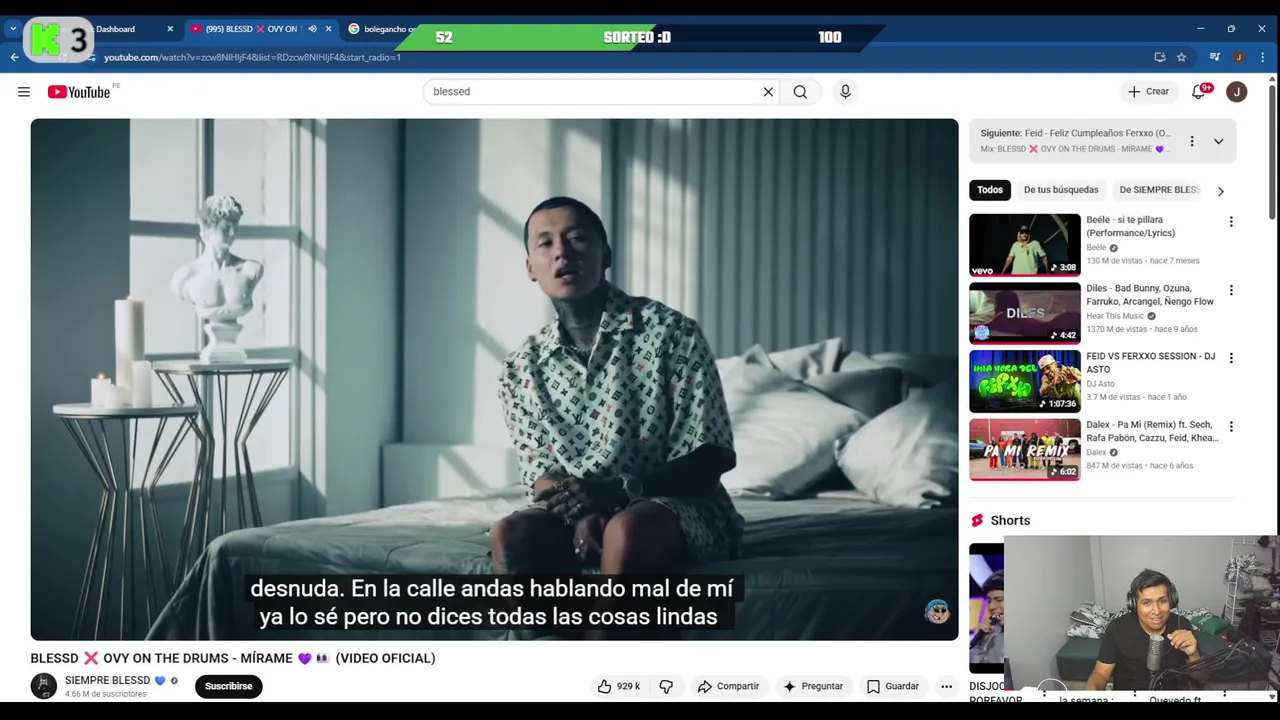The height and width of the screenshot is (720, 1280).
Task: Like the video with 929 k thumbs-up
Action: click(x=619, y=686)
